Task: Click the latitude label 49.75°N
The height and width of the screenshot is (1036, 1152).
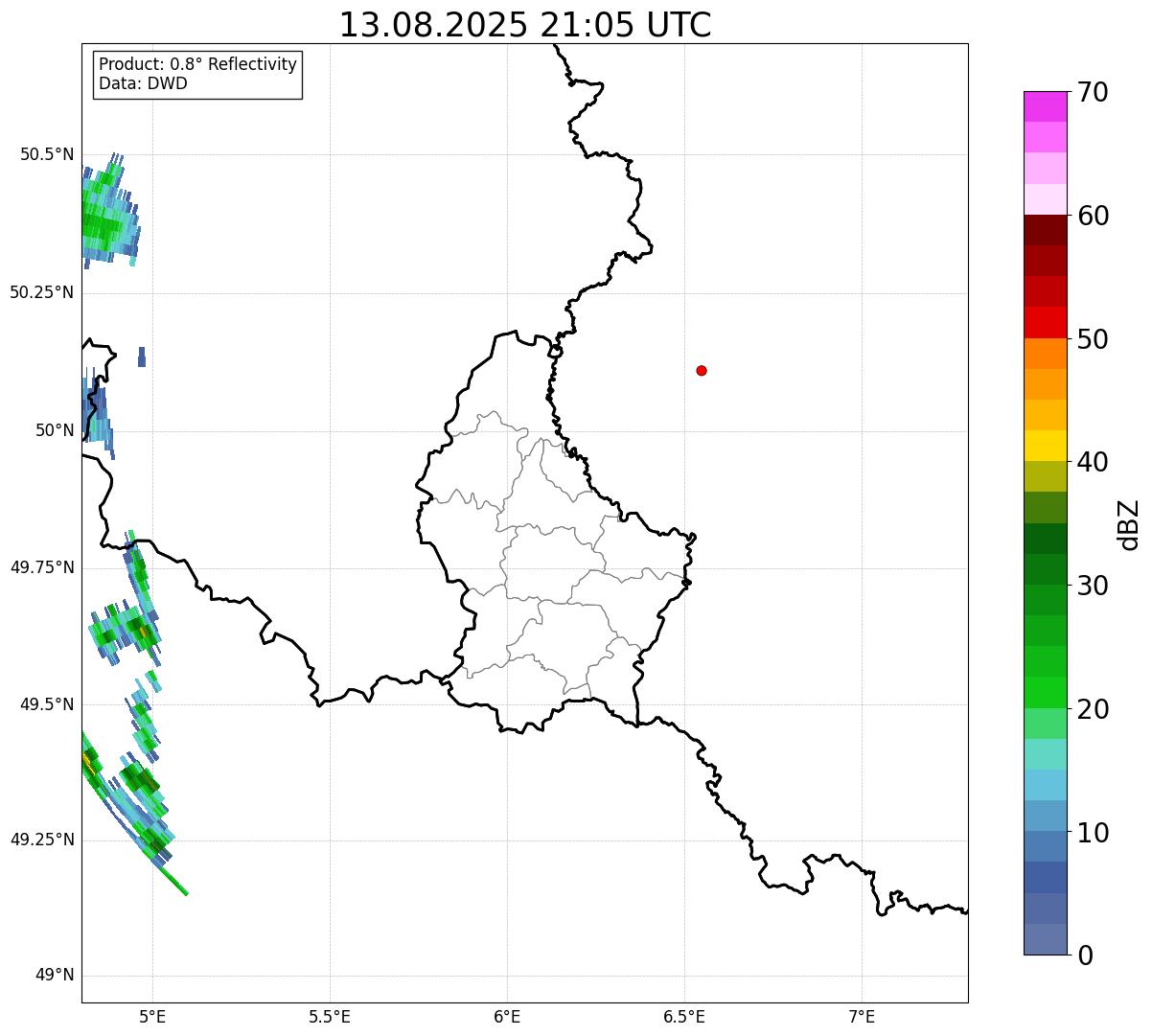Action: pyautogui.click(x=41, y=567)
